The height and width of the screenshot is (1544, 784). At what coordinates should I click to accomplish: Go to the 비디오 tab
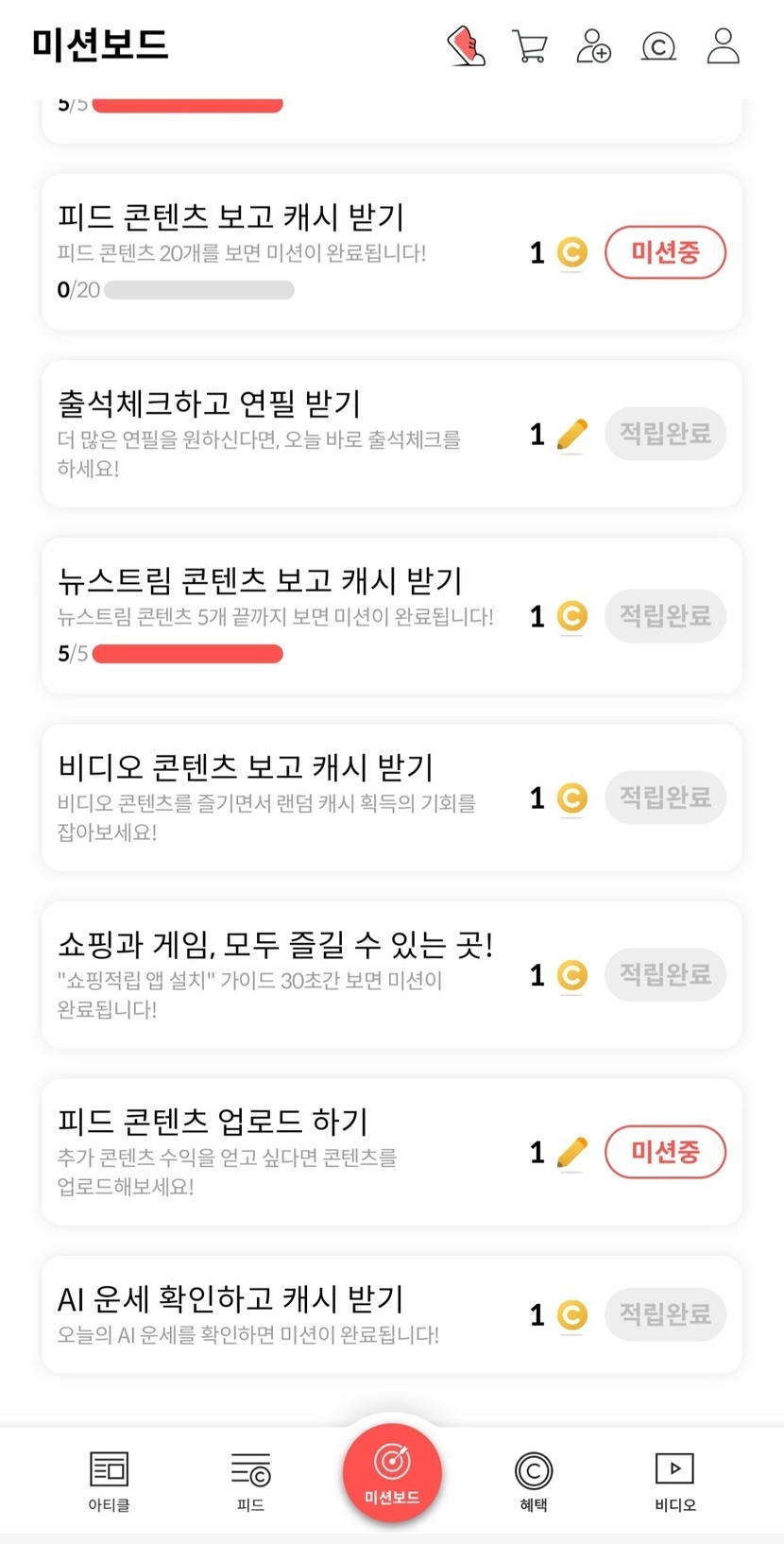click(674, 1480)
